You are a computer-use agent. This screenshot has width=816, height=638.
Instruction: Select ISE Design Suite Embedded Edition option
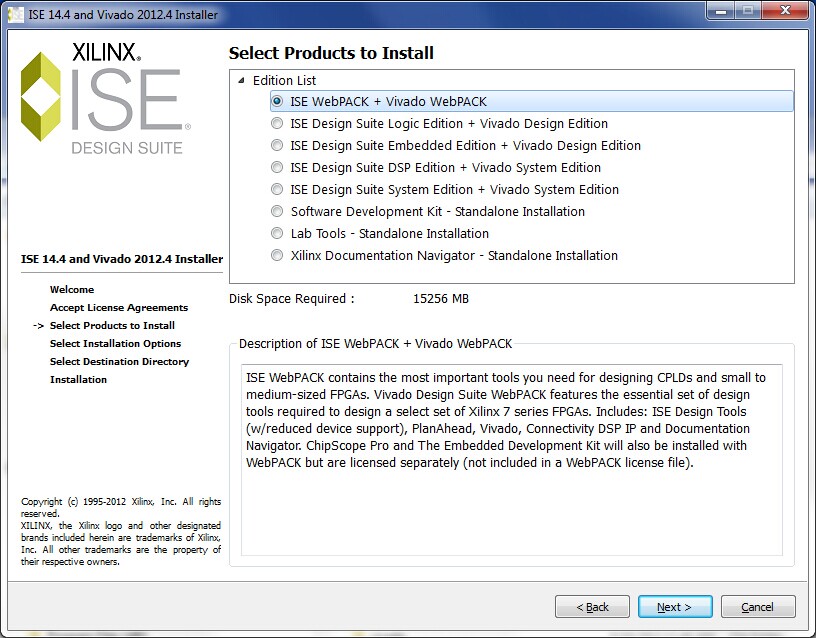pyautogui.click(x=277, y=146)
